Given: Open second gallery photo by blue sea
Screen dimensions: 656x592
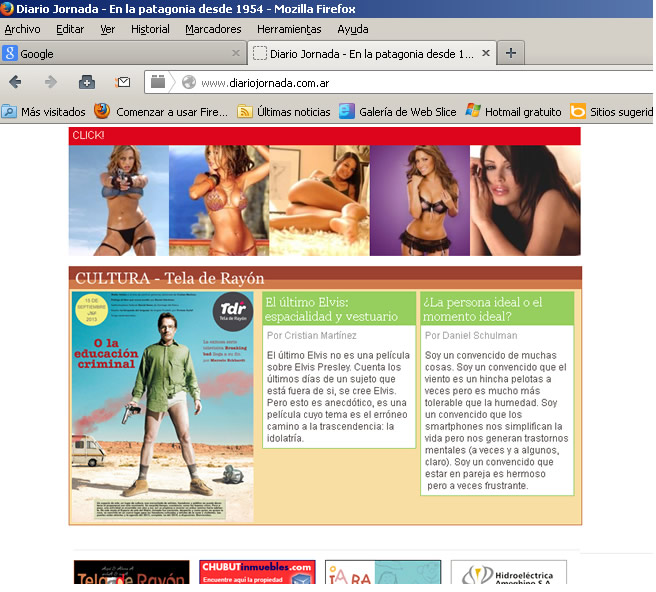Looking at the screenshot, I should [x=219, y=200].
